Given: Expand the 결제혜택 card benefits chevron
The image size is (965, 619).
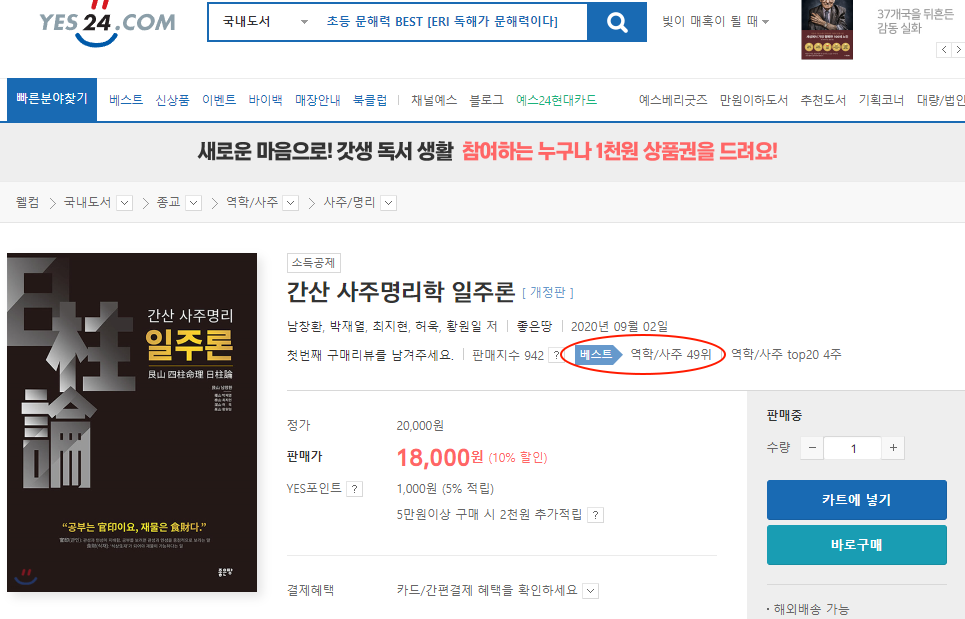Looking at the screenshot, I should click(591, 590).
